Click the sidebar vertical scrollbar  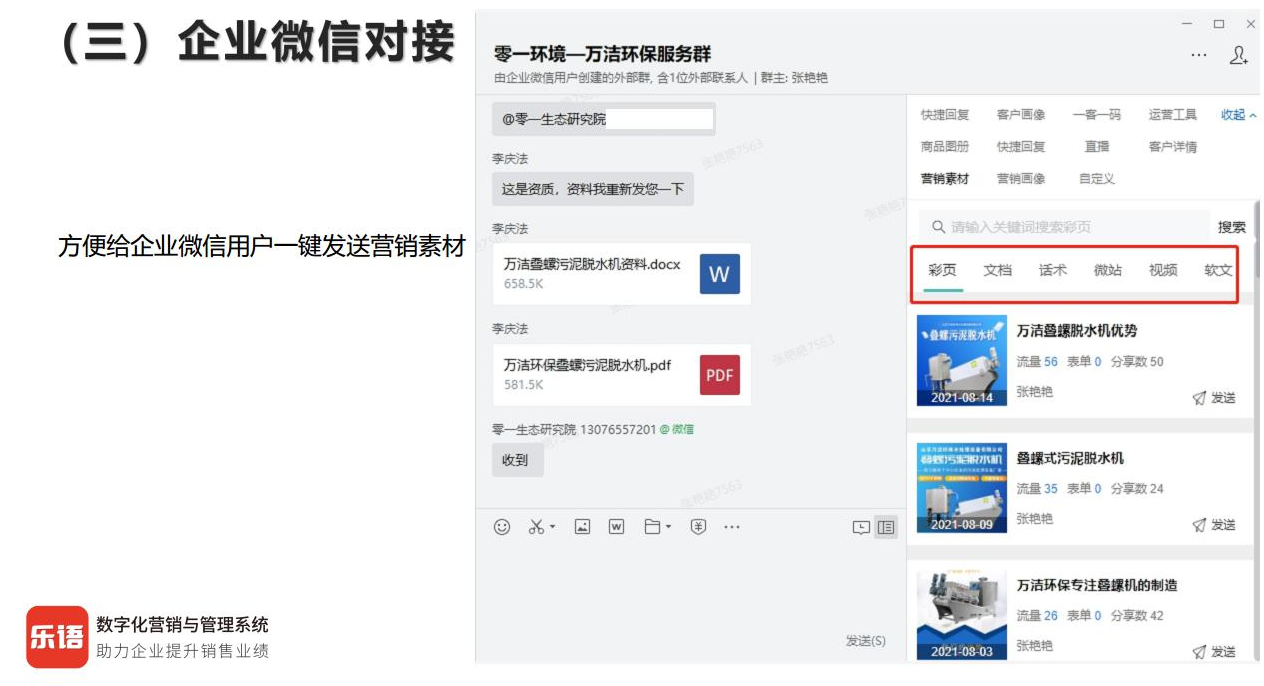[1256, 240]
